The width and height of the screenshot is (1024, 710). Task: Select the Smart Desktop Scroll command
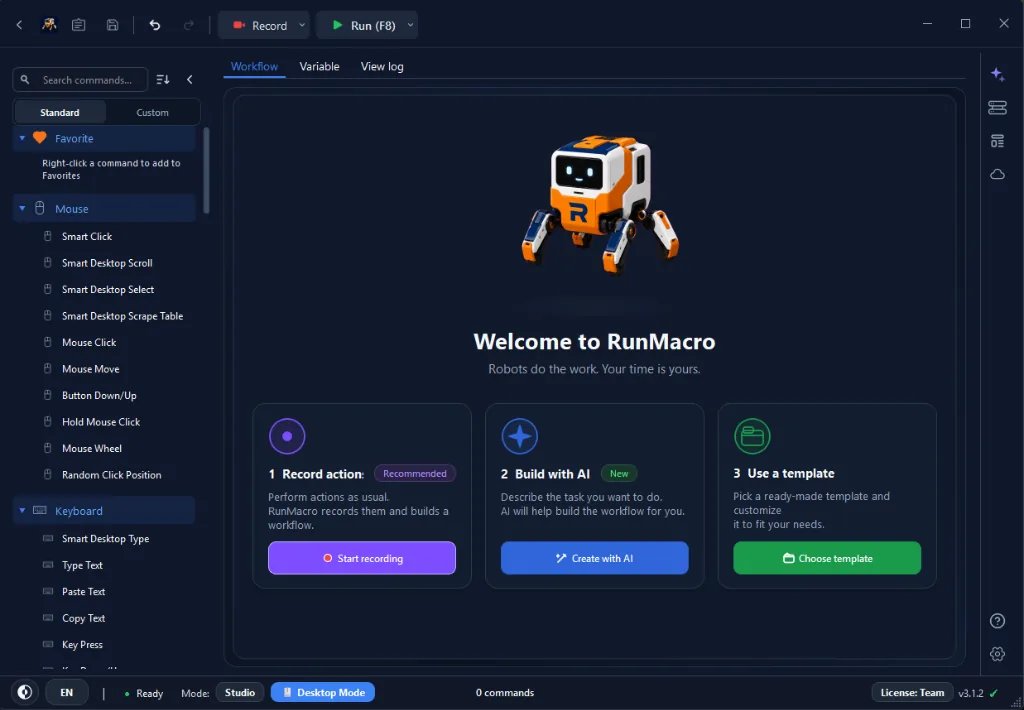point(107,263)
